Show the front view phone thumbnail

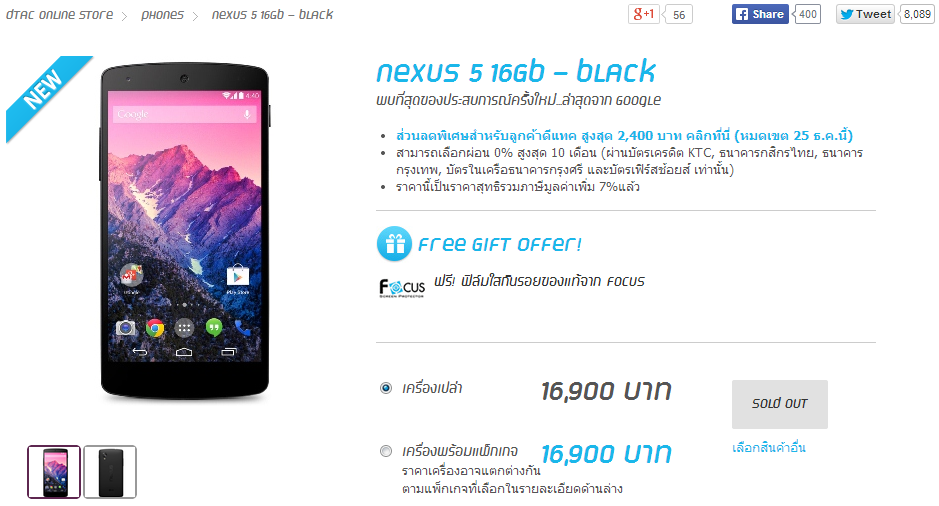coord(54,472)
